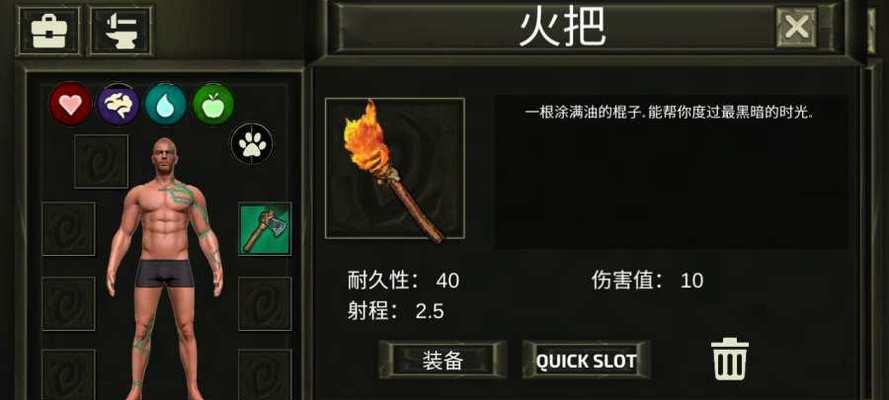889x400 pixels.
Task: Tap the blue water drop thirst icon
Action: [166, 104]
